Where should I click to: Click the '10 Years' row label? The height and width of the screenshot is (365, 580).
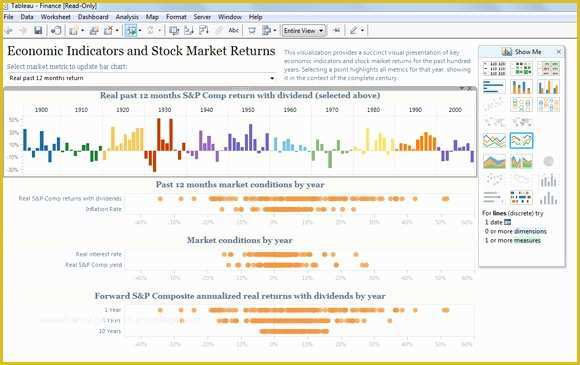click(x=110, y=331)
